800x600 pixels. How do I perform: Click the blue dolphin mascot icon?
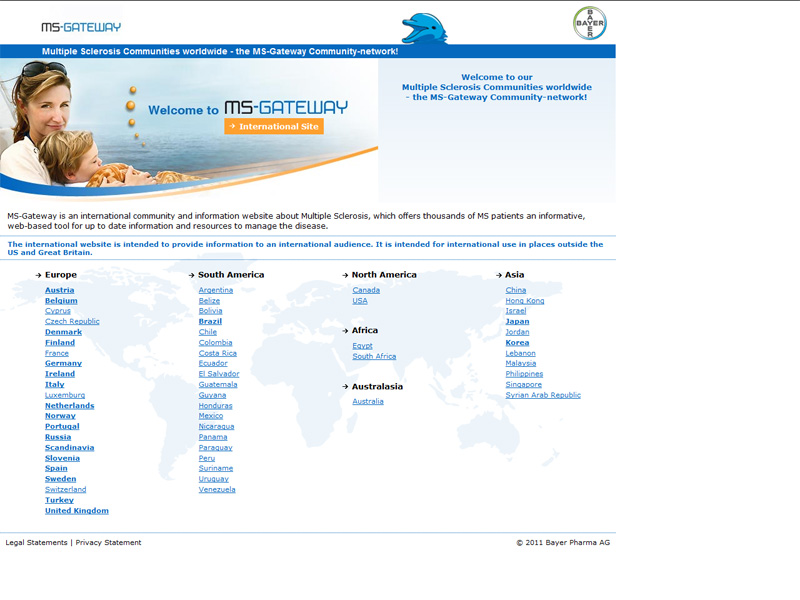coord(424,29)
